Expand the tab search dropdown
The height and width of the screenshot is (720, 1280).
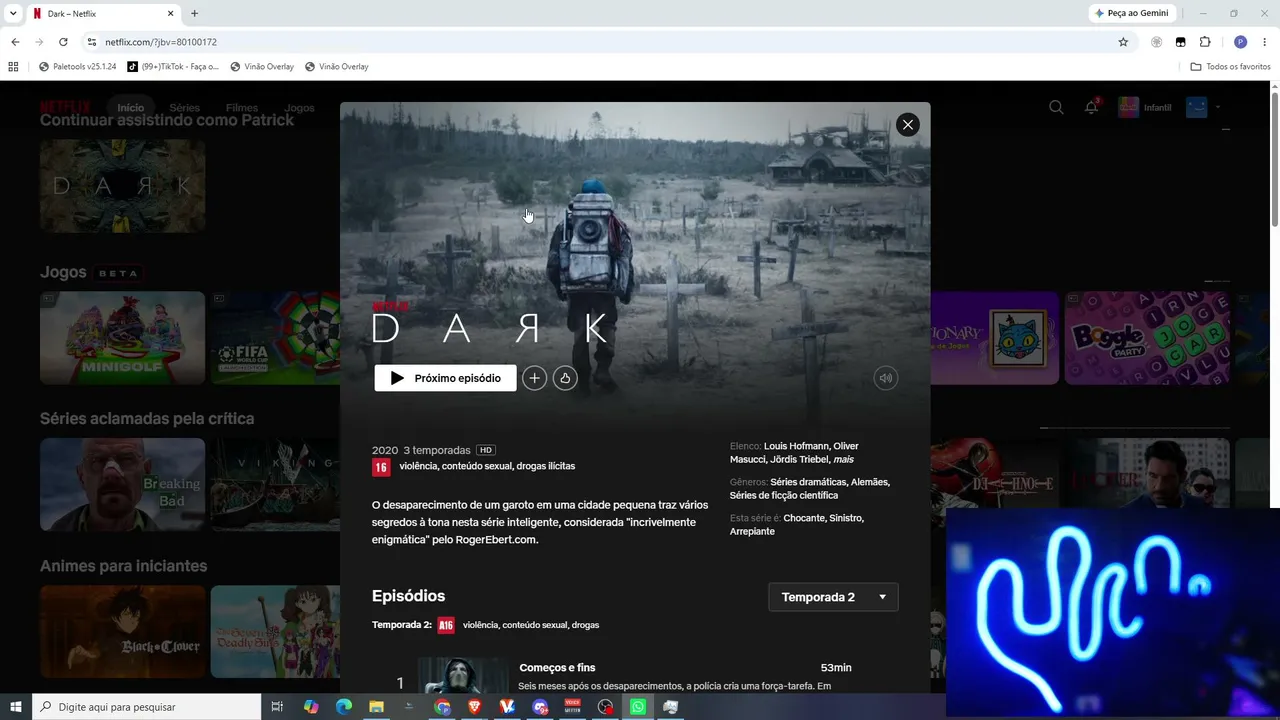(13, 14)
